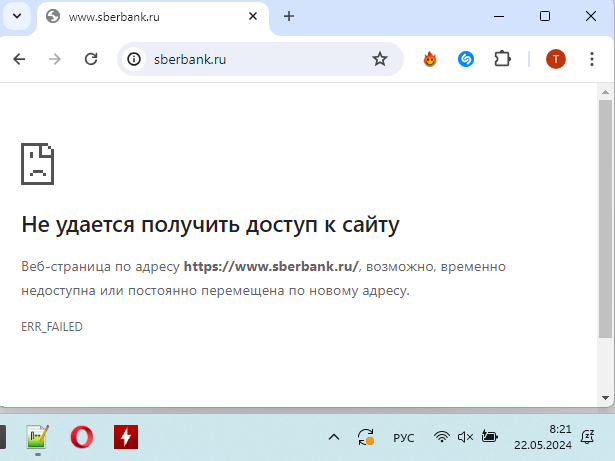Open the Extensions puzzle-piece menu
Screen dimensions: 615x461
[502, 59]
